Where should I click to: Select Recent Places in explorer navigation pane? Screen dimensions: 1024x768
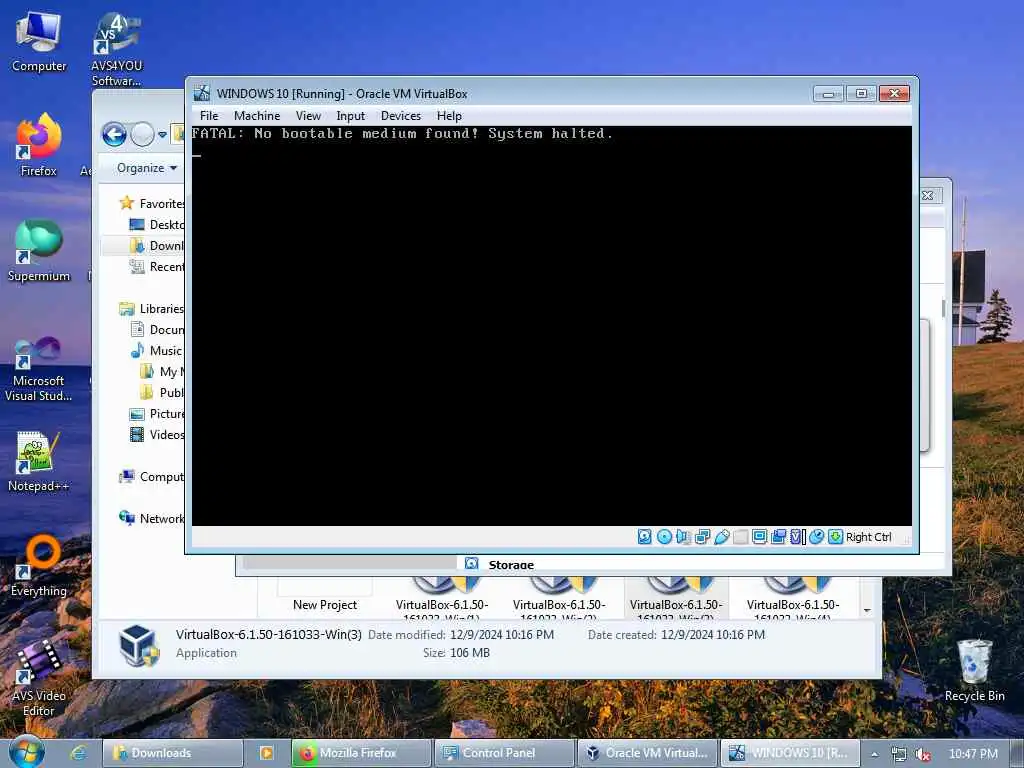point(157,266)
